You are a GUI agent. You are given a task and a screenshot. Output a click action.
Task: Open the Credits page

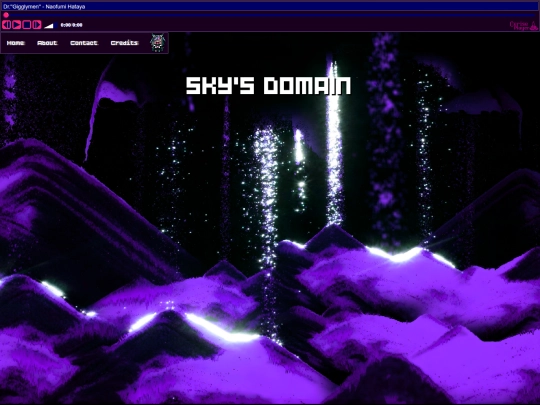tap(124, 43)
